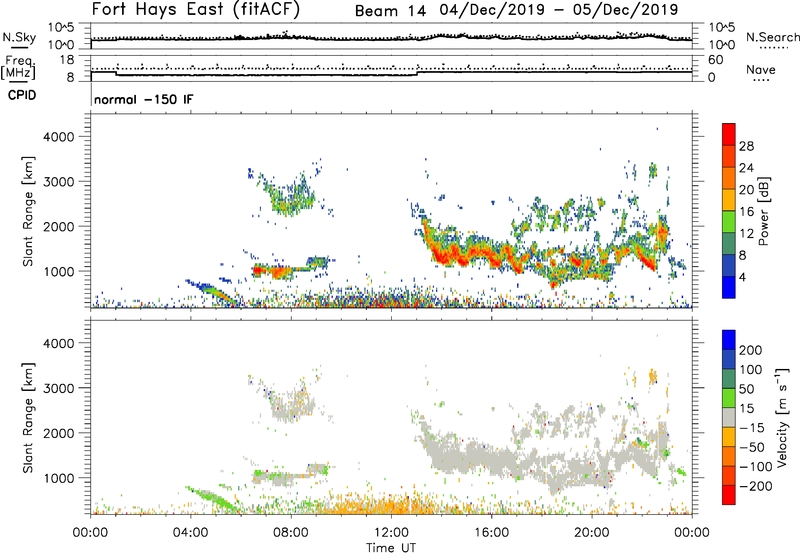
Task: Click the '4000' tick in the power panel
Action: (x=58, y=137)
